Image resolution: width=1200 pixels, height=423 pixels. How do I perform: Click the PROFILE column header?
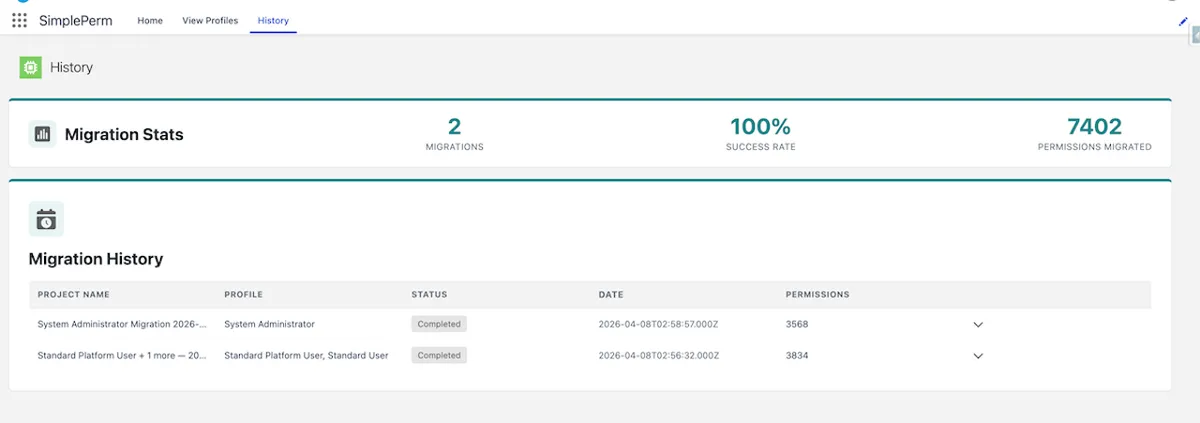pos(243,295)
